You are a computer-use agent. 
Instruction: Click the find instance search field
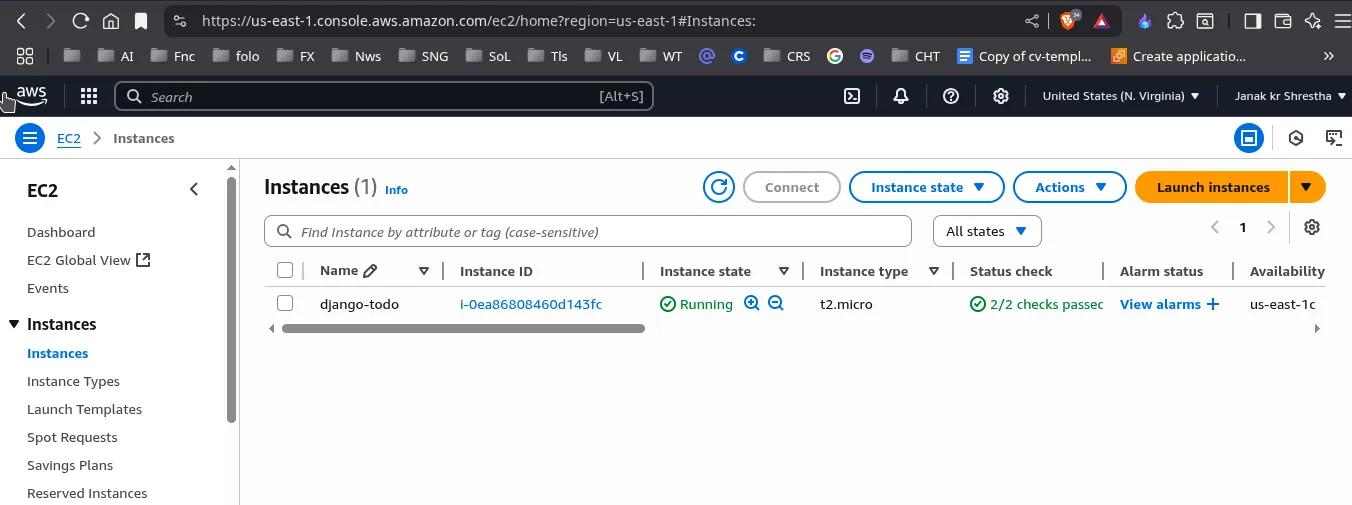[600, 232]
